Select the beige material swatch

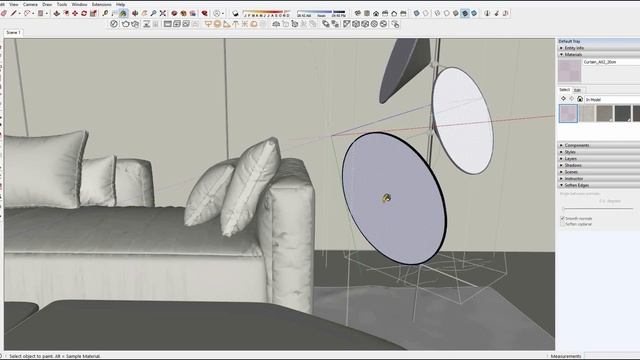[x=587, y=113]
